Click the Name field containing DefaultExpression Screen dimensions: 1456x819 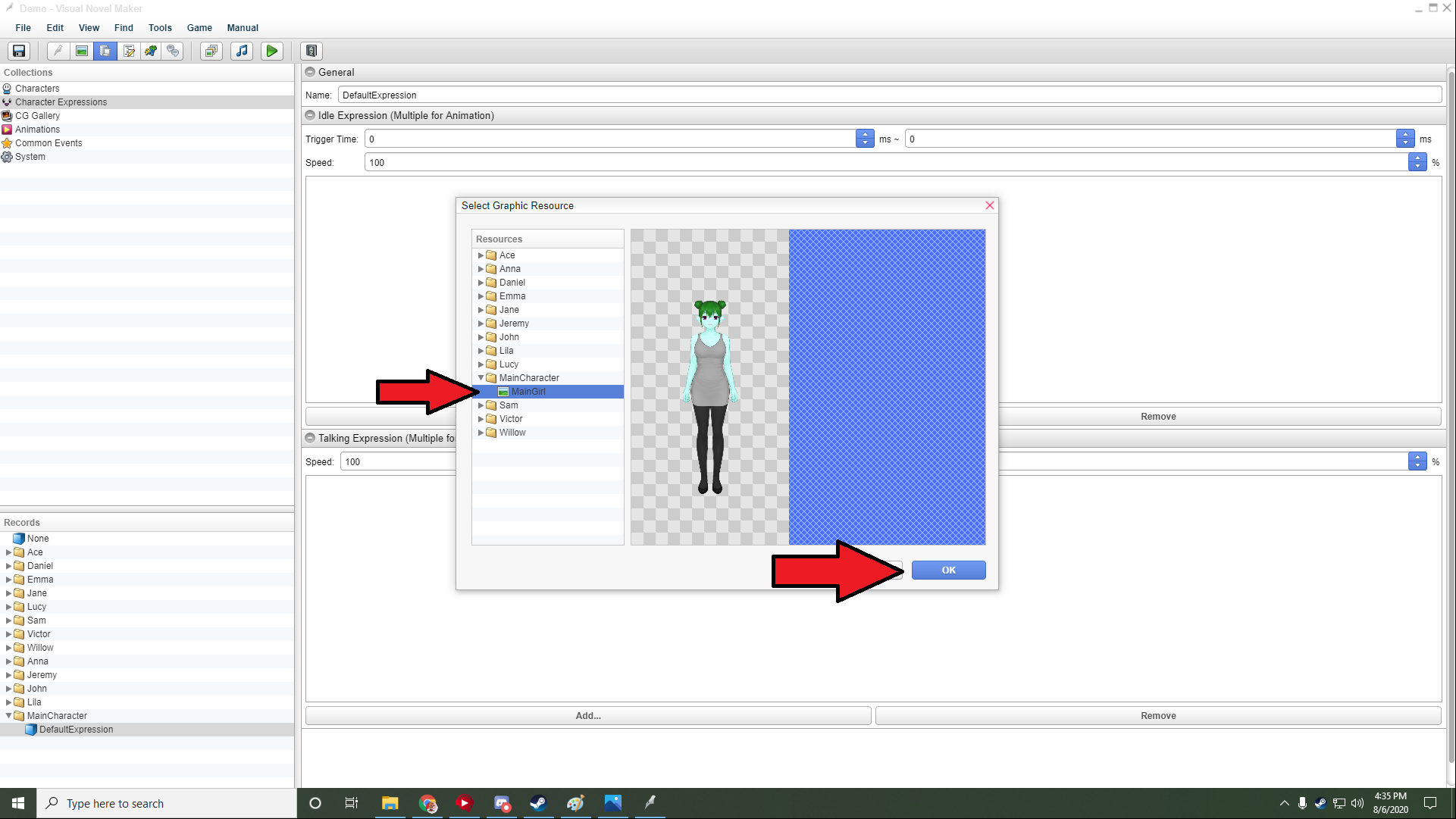point(888,95)
